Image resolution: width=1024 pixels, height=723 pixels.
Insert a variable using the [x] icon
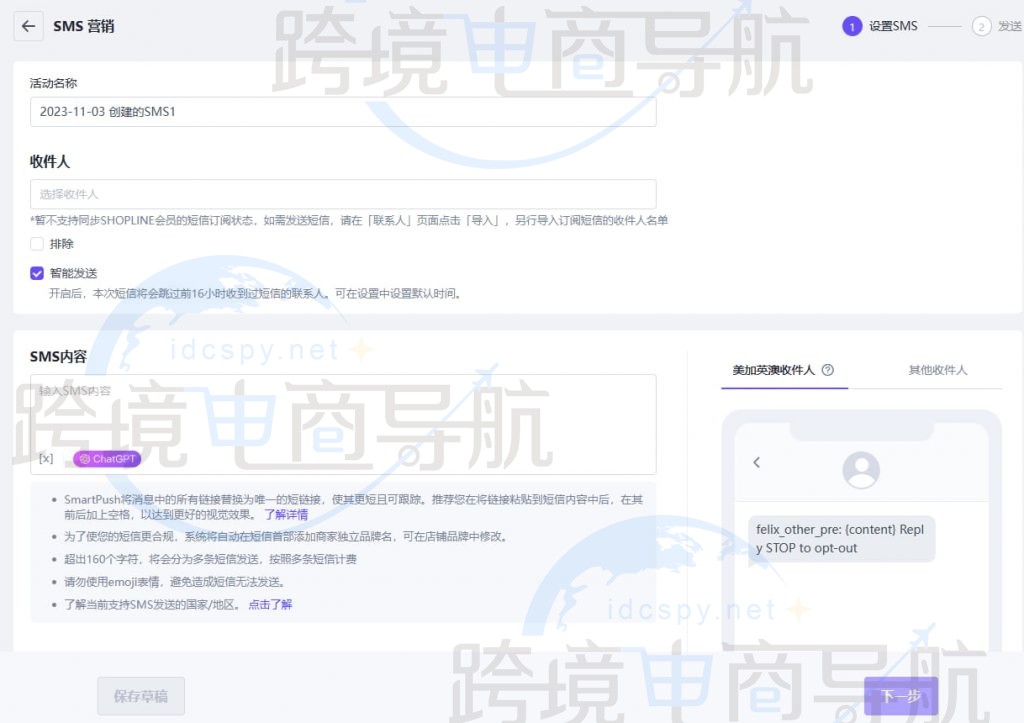(x=44, y=459)
